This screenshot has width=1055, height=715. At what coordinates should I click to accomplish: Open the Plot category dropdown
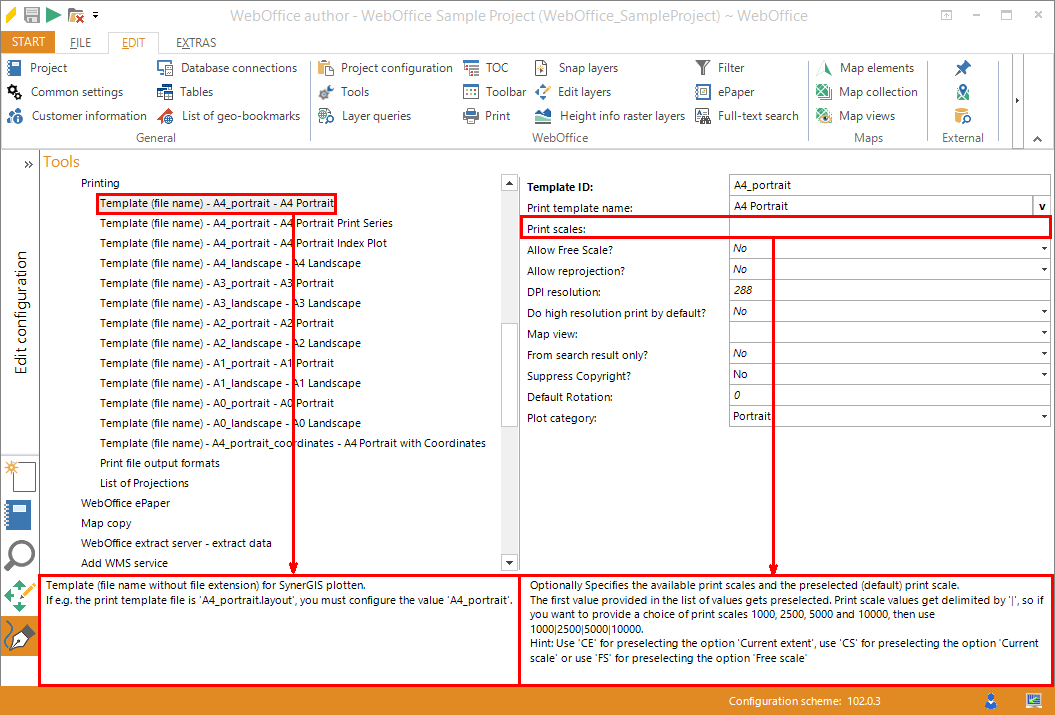(1041, 415)
